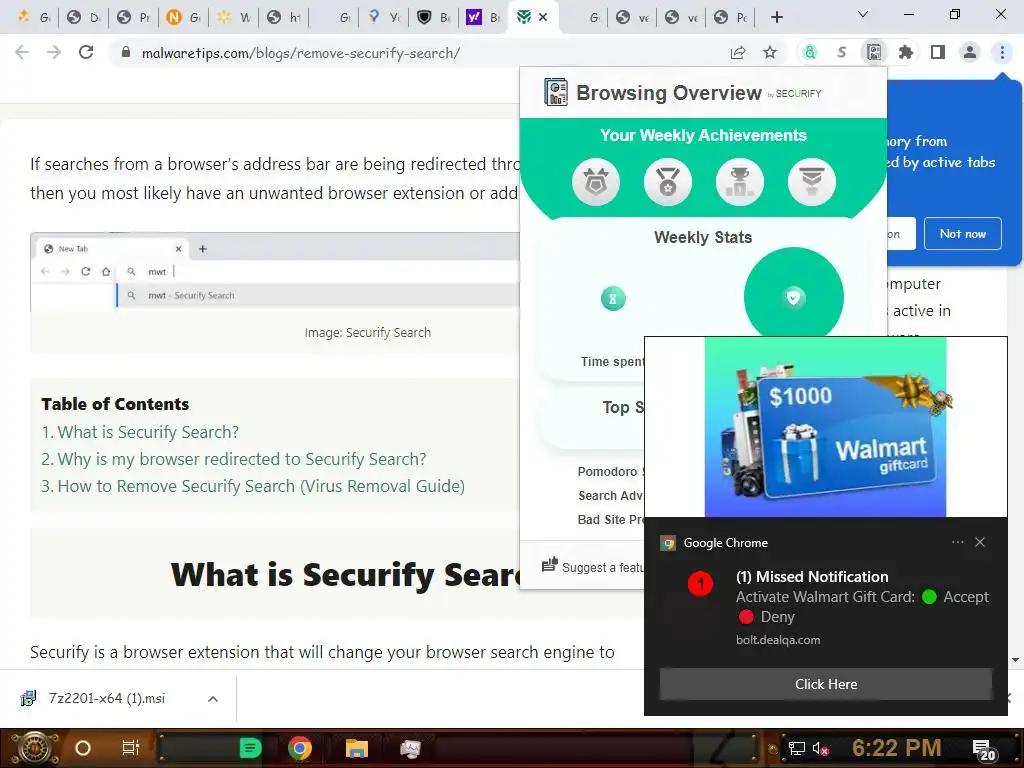
Task: Click the first badge achievement icon
Action: (596, 182)
